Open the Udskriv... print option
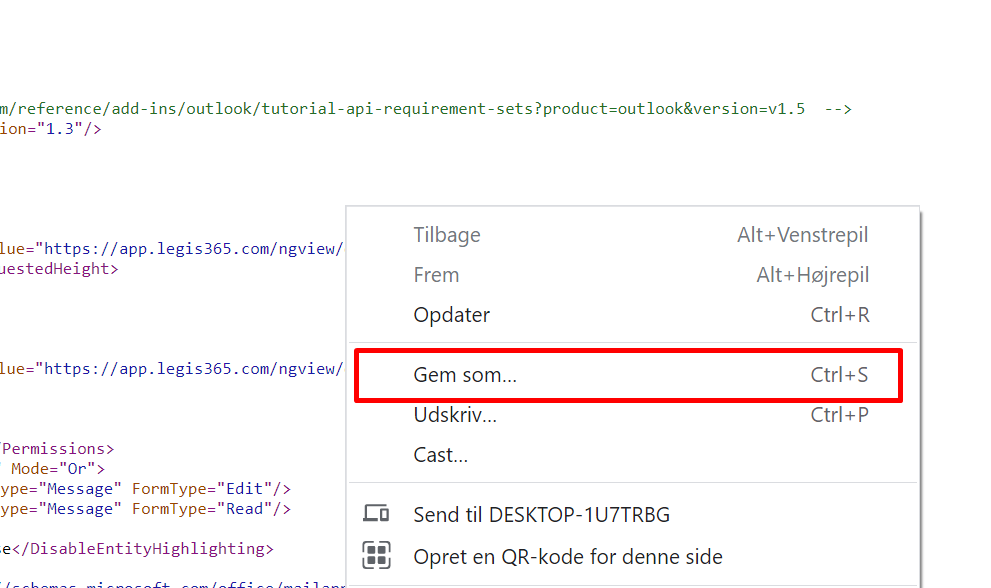Image resolution: width=991 pixels, height=588 pixels. tap(455, 415)
